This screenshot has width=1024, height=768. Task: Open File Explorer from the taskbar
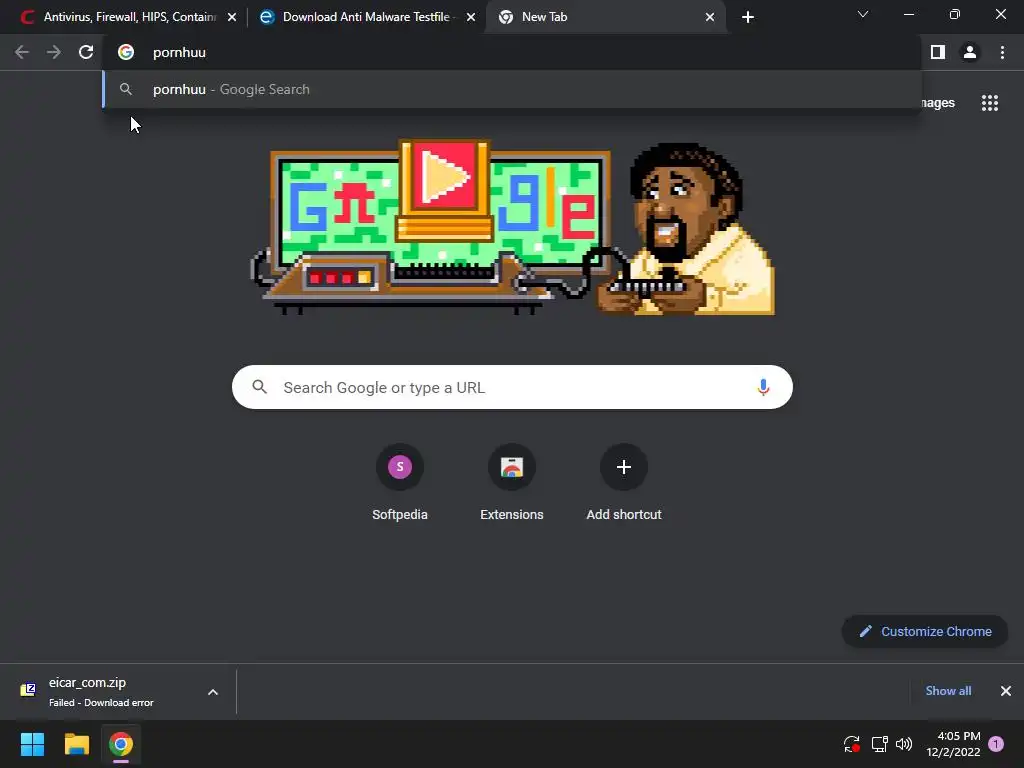click(x=76, y=744)
